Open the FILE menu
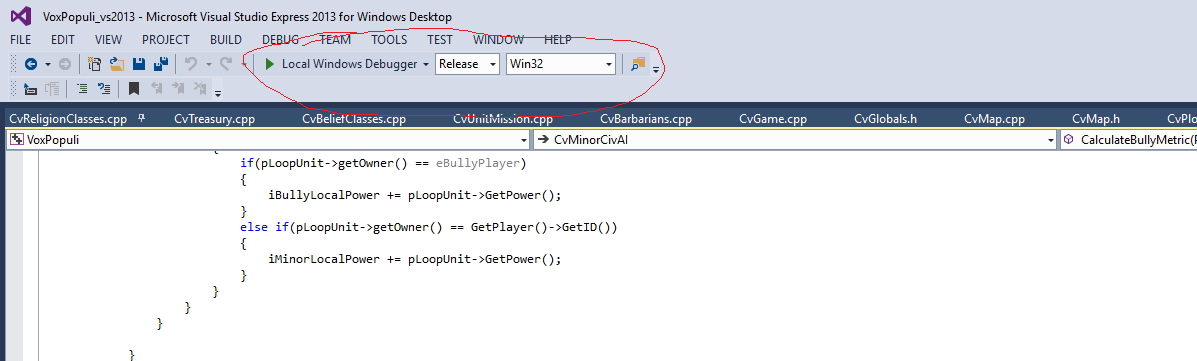 pos(21,40)
